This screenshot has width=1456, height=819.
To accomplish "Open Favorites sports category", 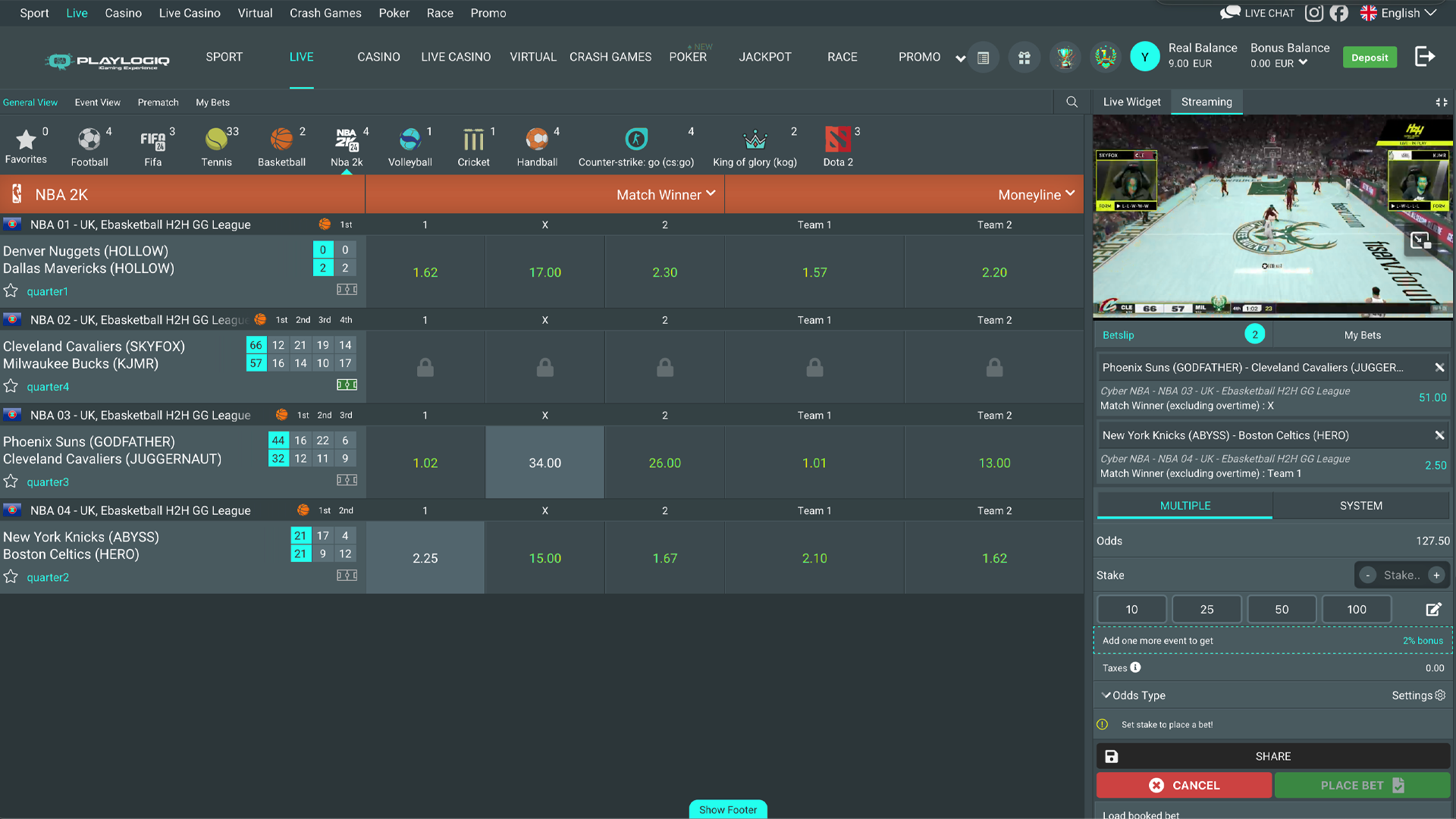I will 26,146.
